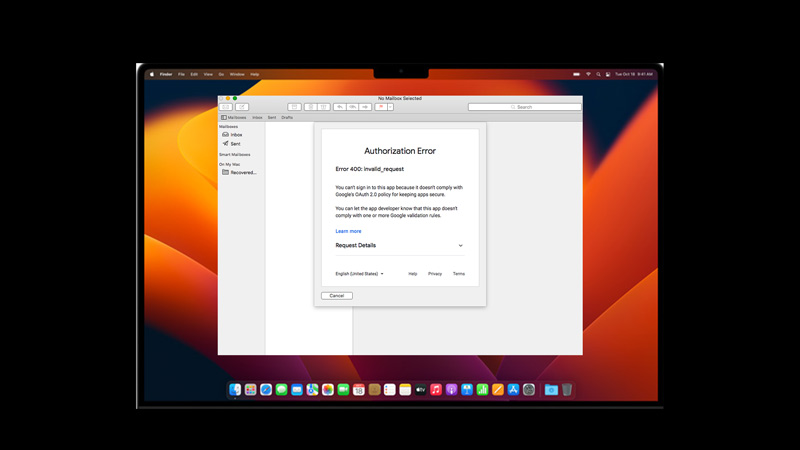Flag message with red flag button
The height and width of the screenshot is (450, 800).
point(381,107)
